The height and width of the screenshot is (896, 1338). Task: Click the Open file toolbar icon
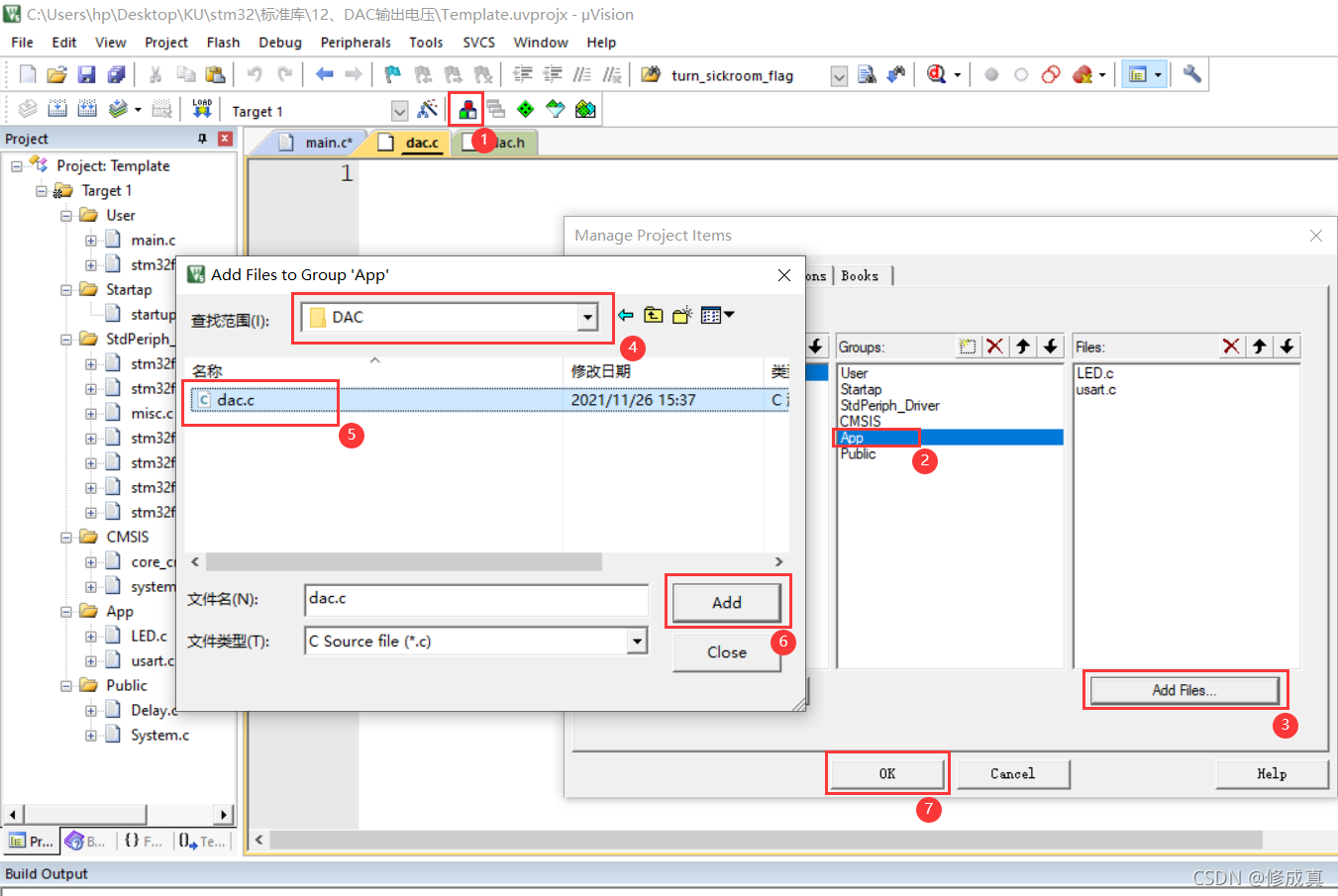point(56,74)
